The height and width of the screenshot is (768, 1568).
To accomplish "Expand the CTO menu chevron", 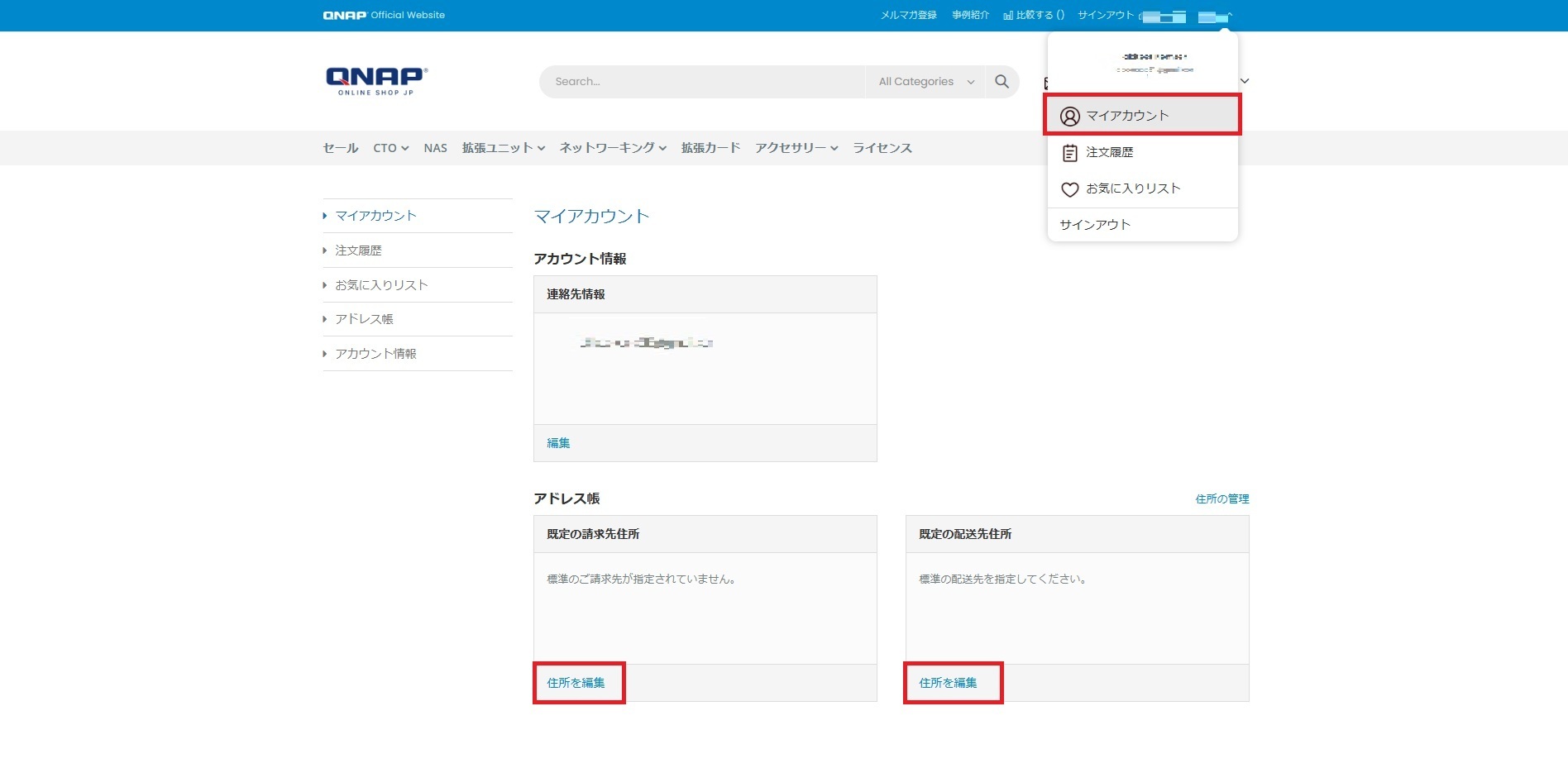I will click(404, 148).
